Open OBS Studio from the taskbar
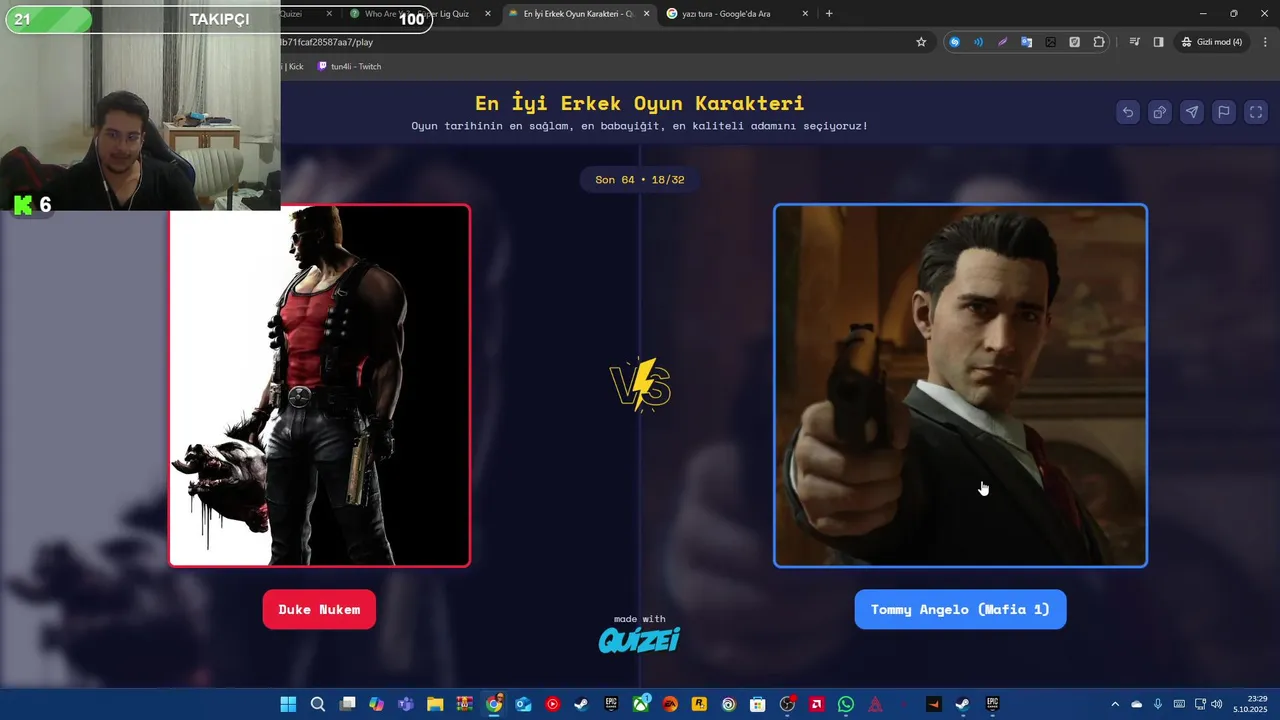This screenshot has width=1280, height=720. coord(787,704)
